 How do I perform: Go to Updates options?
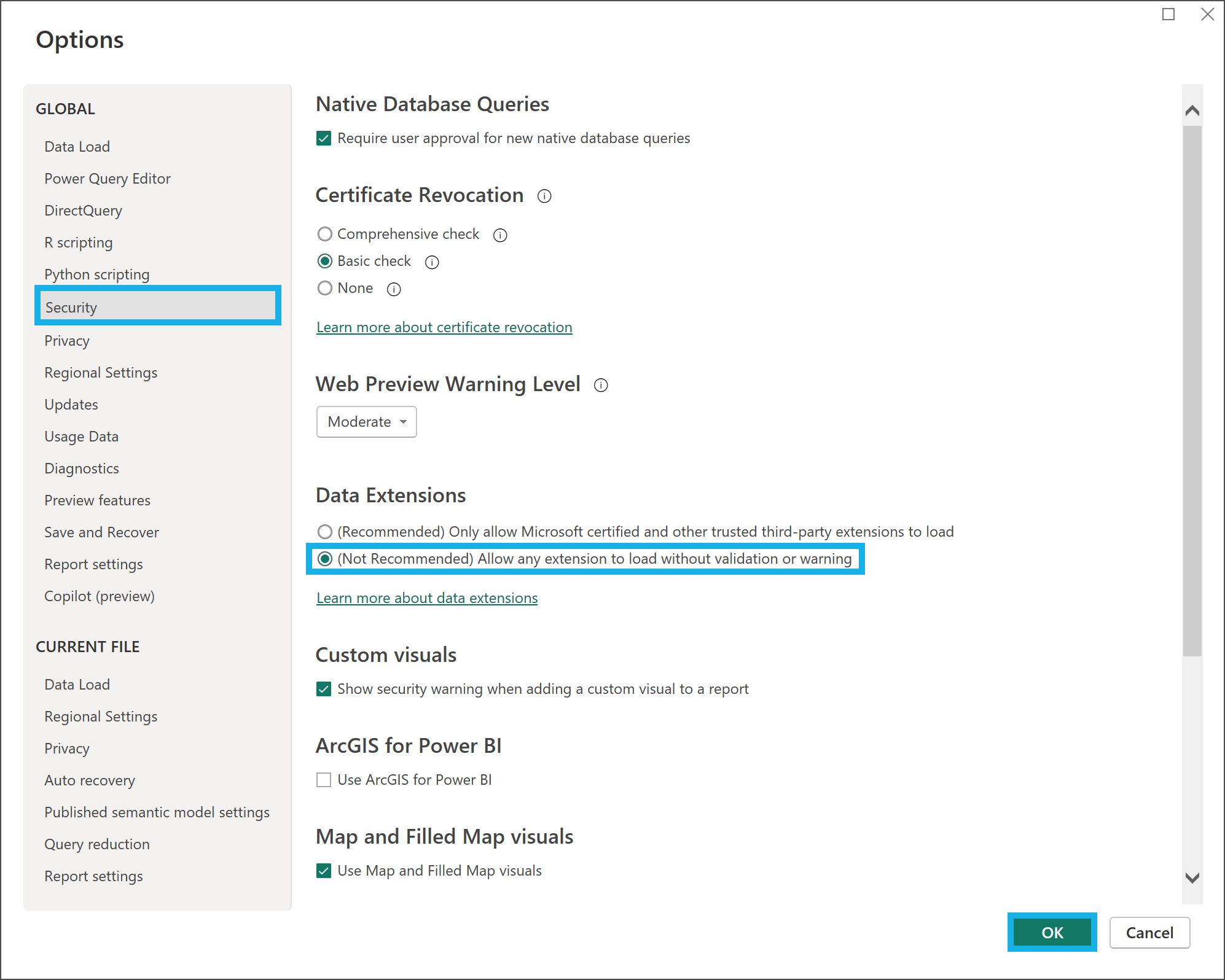click(71, 405)
